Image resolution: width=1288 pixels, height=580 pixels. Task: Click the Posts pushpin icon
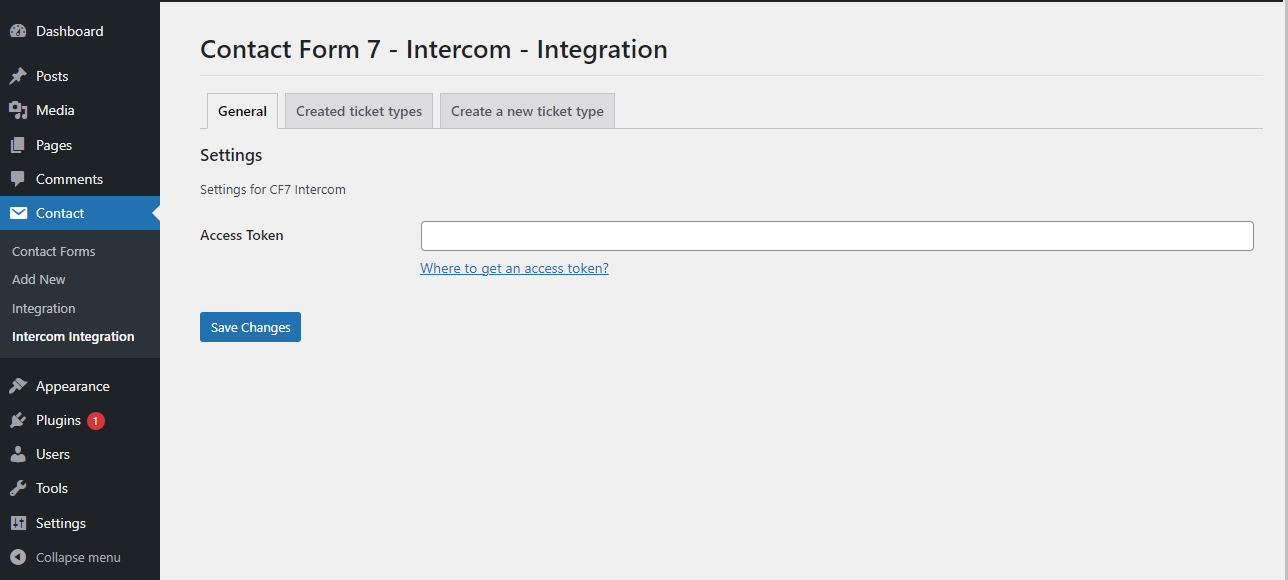[x=18, y=76]
